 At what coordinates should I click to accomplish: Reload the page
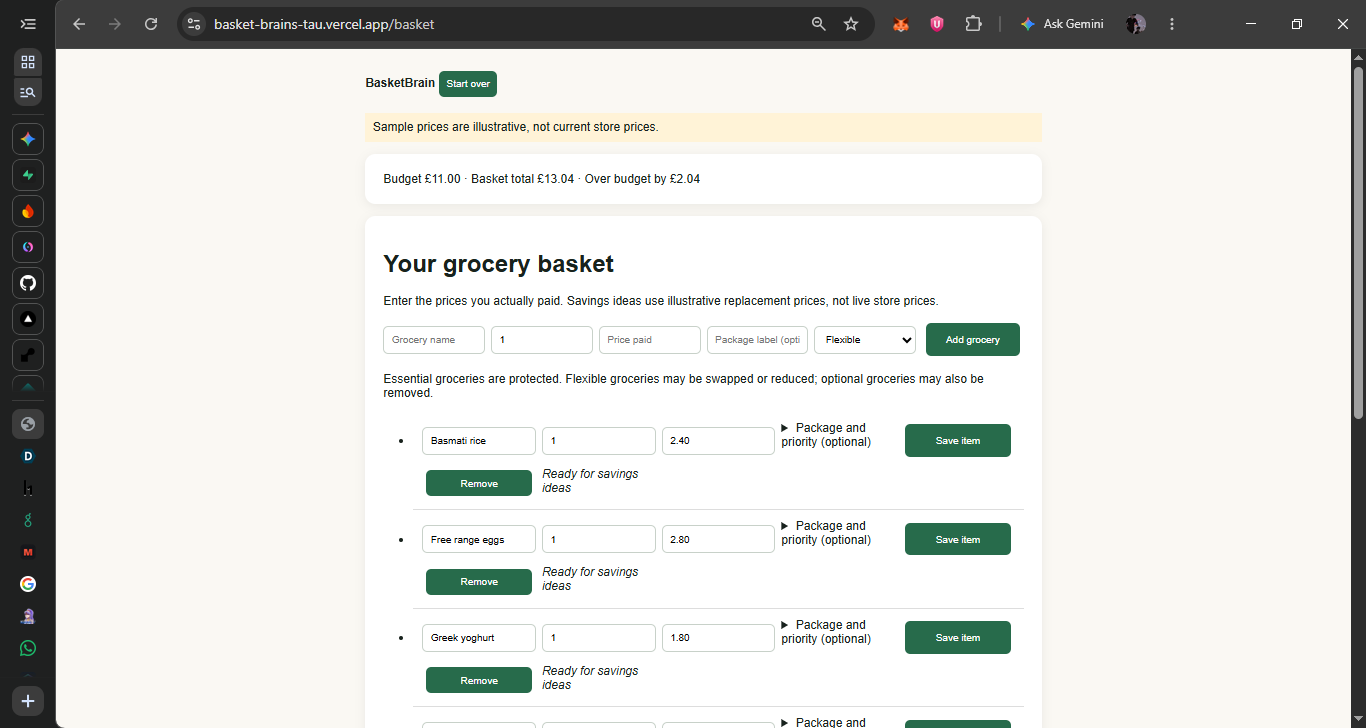[x=151, y=24]
